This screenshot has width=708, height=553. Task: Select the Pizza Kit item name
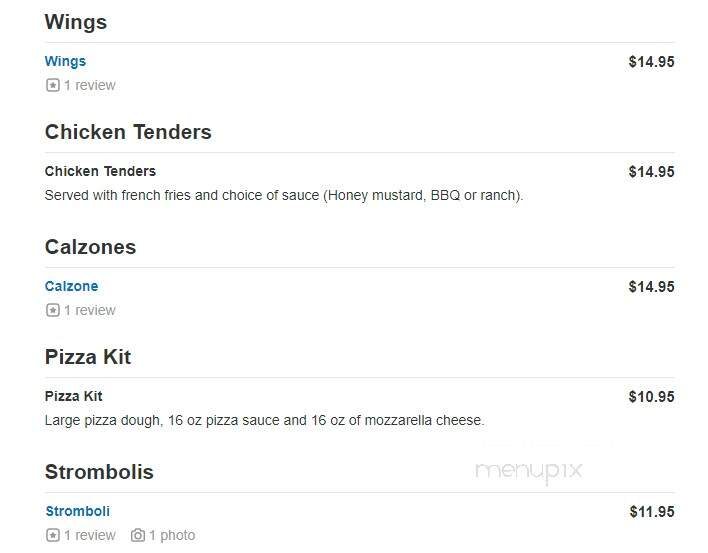(x=74, y=396)
